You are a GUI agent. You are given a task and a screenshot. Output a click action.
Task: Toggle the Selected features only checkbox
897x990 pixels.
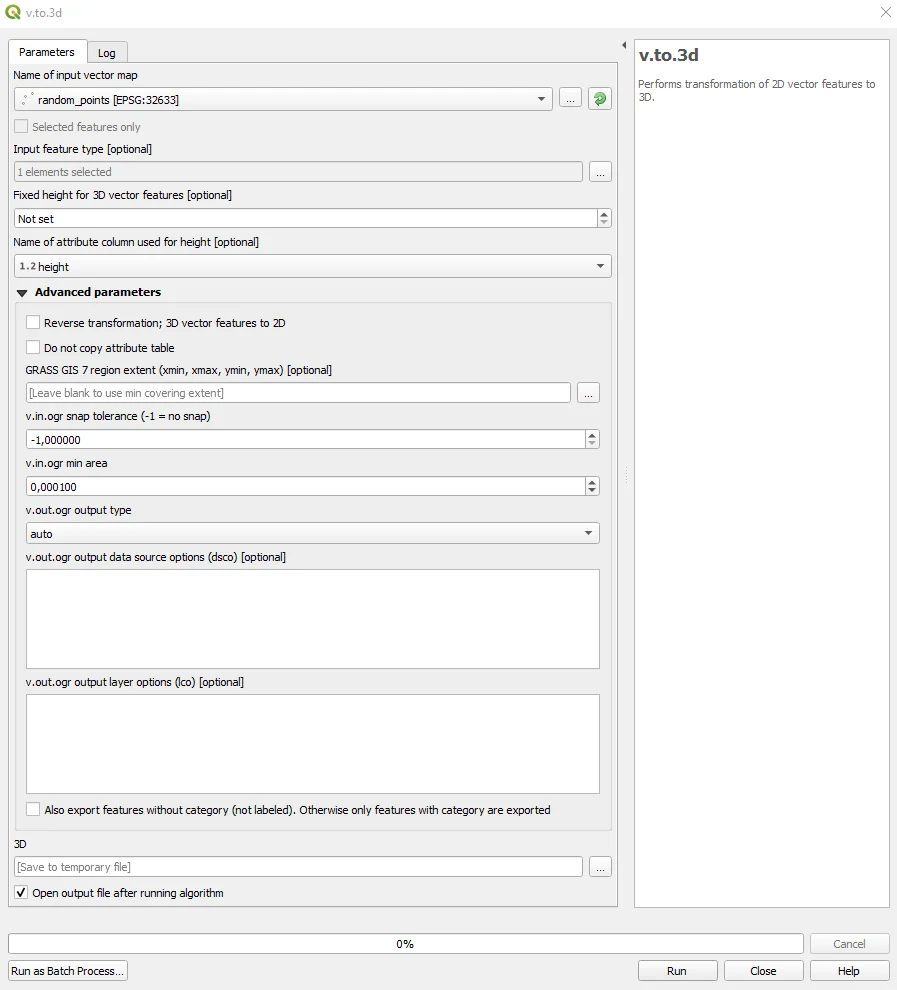pos(21,126)
